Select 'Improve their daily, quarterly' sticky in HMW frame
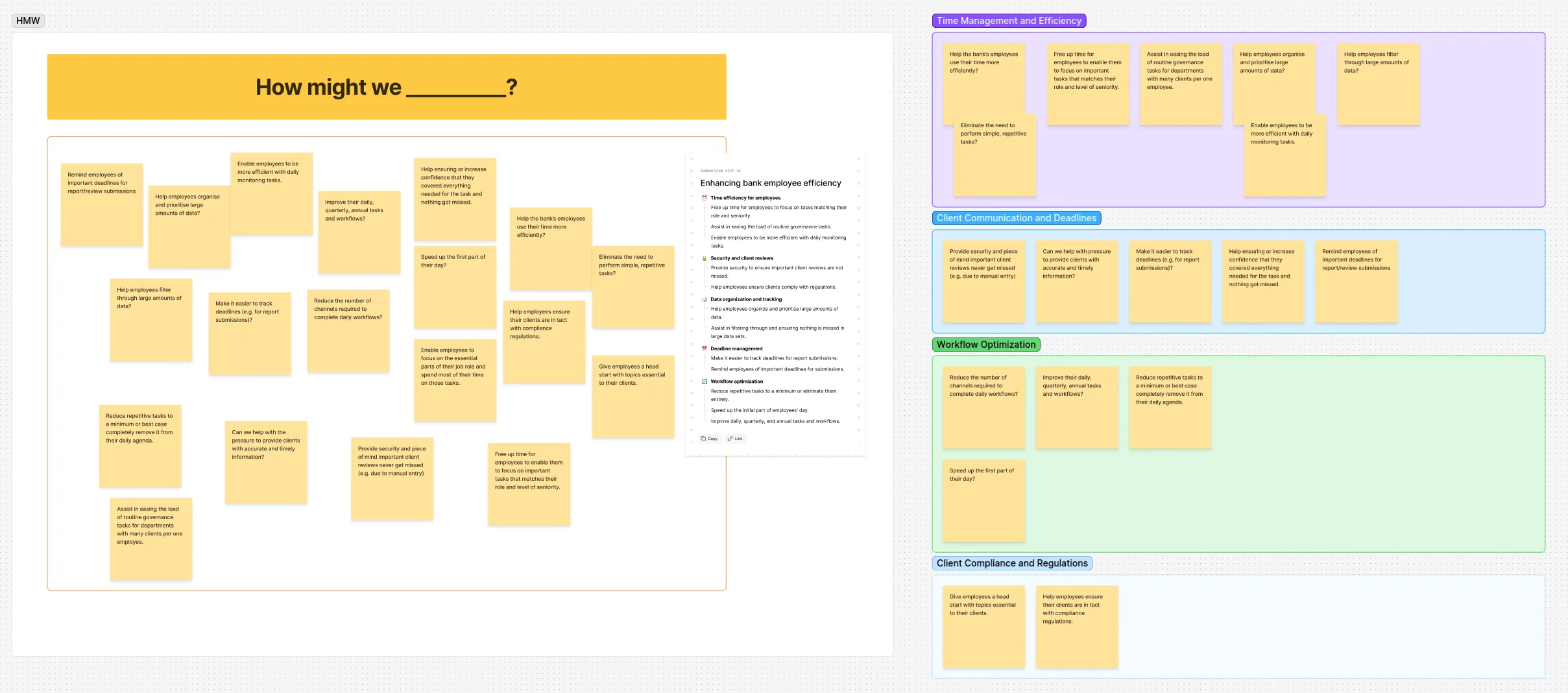This screenshot has width=1568, height=693. click(359, 232)
